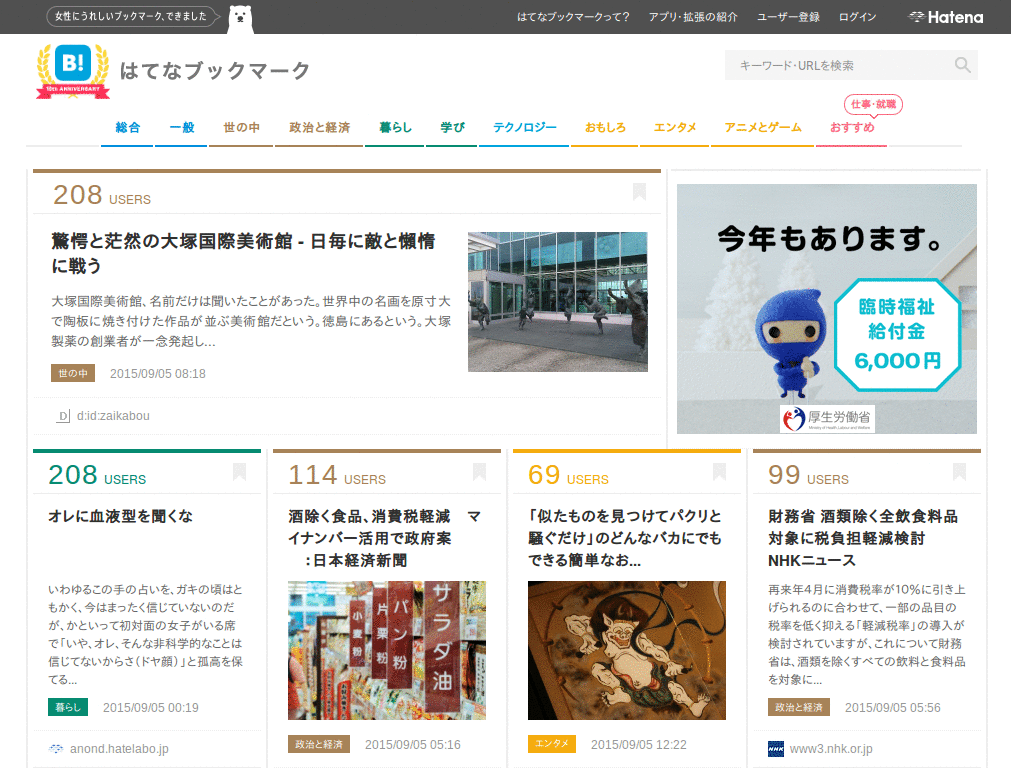Click the 208 USERS count on featured article
This screenshot has height=768, width=1024.
[x=102, y=195]
